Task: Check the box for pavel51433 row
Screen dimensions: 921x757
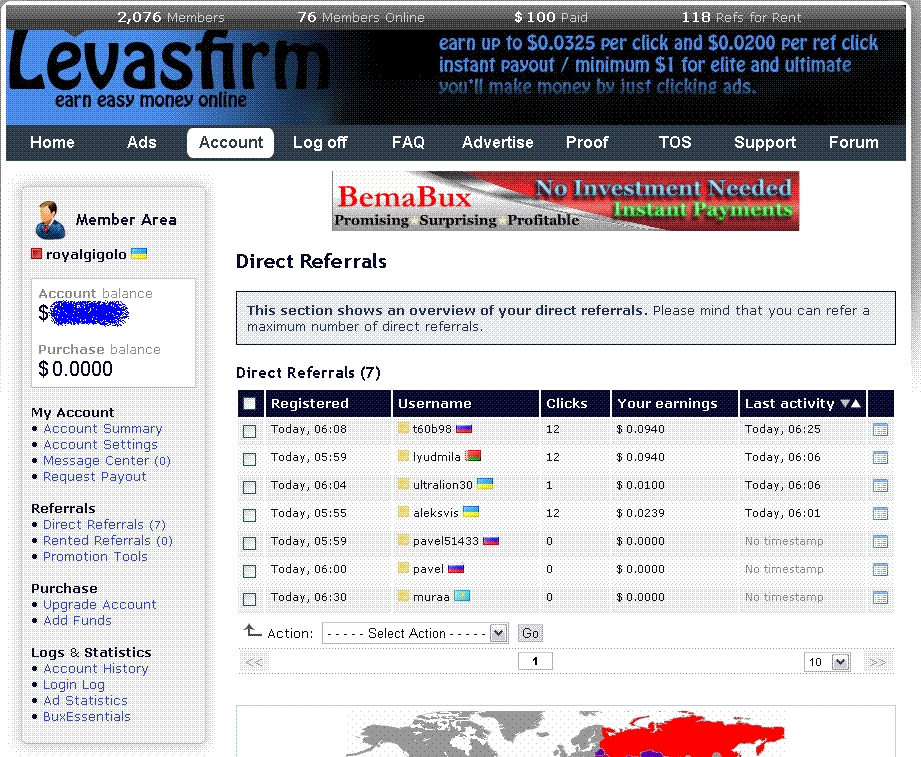Action: point(250,543)
